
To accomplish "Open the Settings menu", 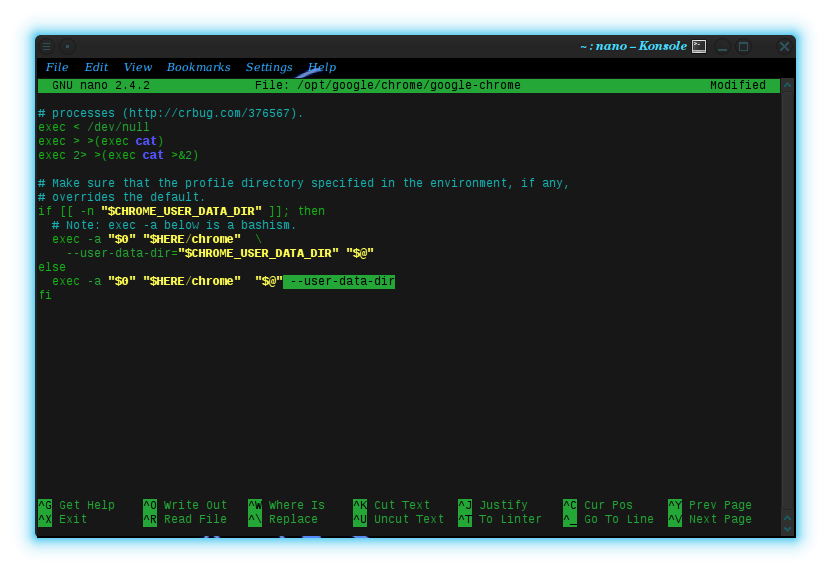I will point(269,67).
